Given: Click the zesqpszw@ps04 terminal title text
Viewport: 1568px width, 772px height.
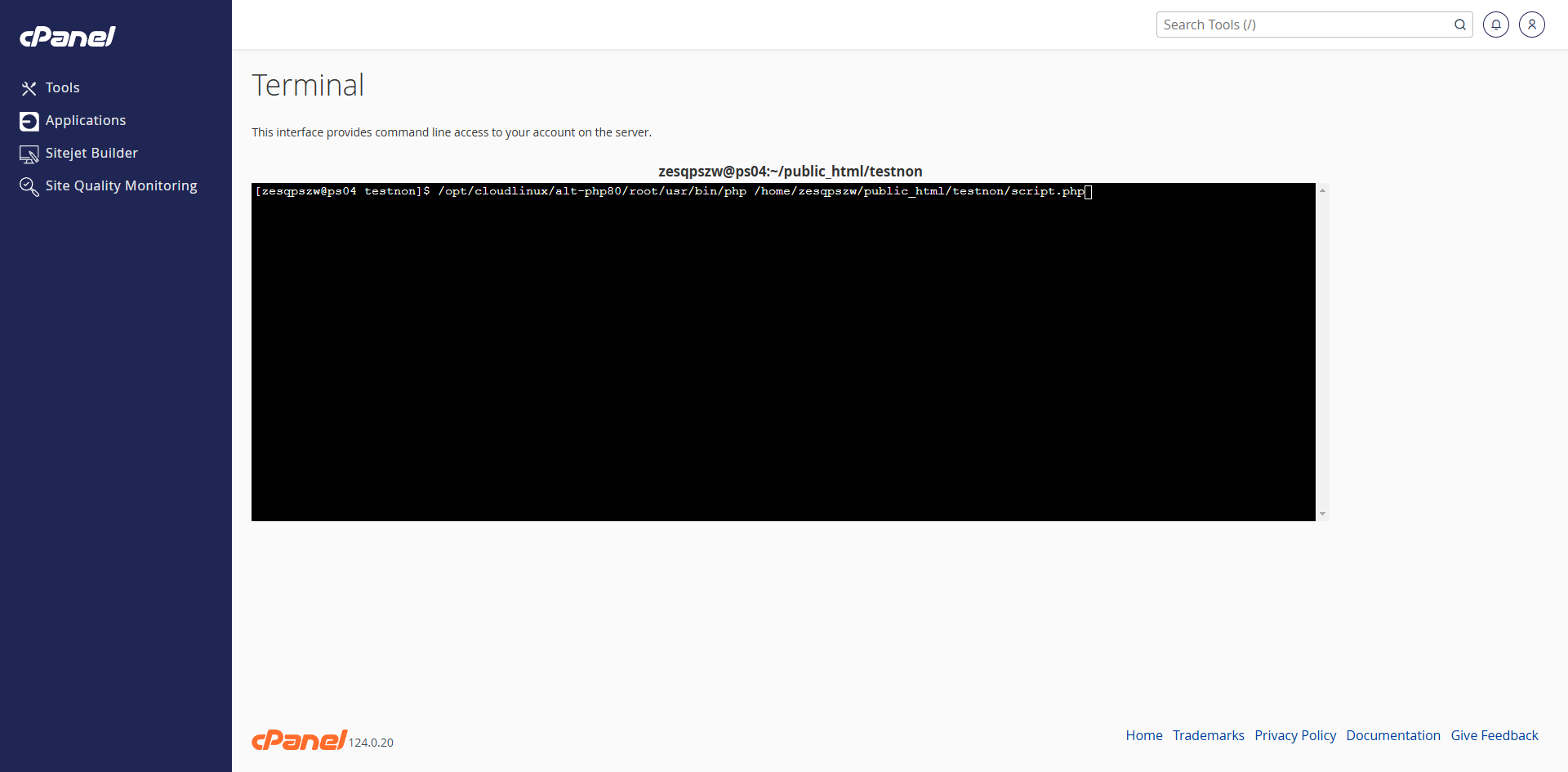Looking at the screenshot, I should pyautogui.click(x=791, y=171).
